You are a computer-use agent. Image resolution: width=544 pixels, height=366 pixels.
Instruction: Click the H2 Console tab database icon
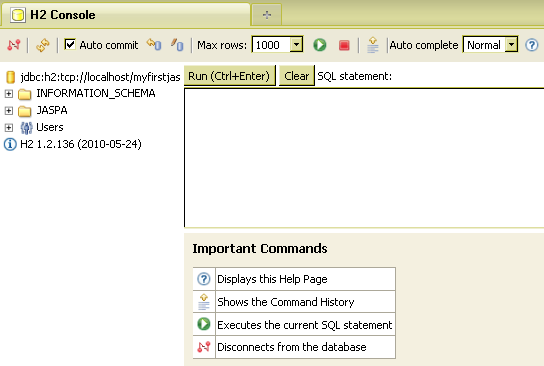point(18,15)
